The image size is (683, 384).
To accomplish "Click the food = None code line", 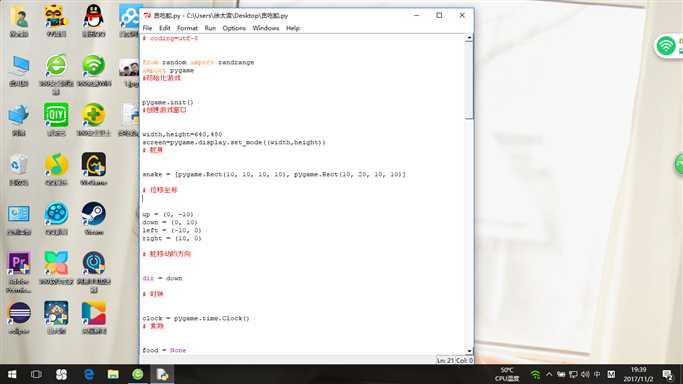I will [164, 350].
